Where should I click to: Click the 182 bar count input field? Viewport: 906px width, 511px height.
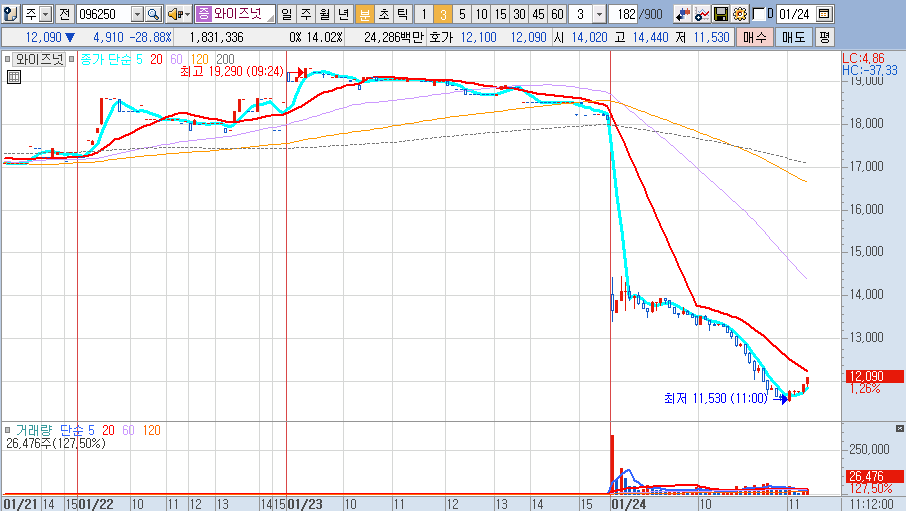[x=623, y=14]
